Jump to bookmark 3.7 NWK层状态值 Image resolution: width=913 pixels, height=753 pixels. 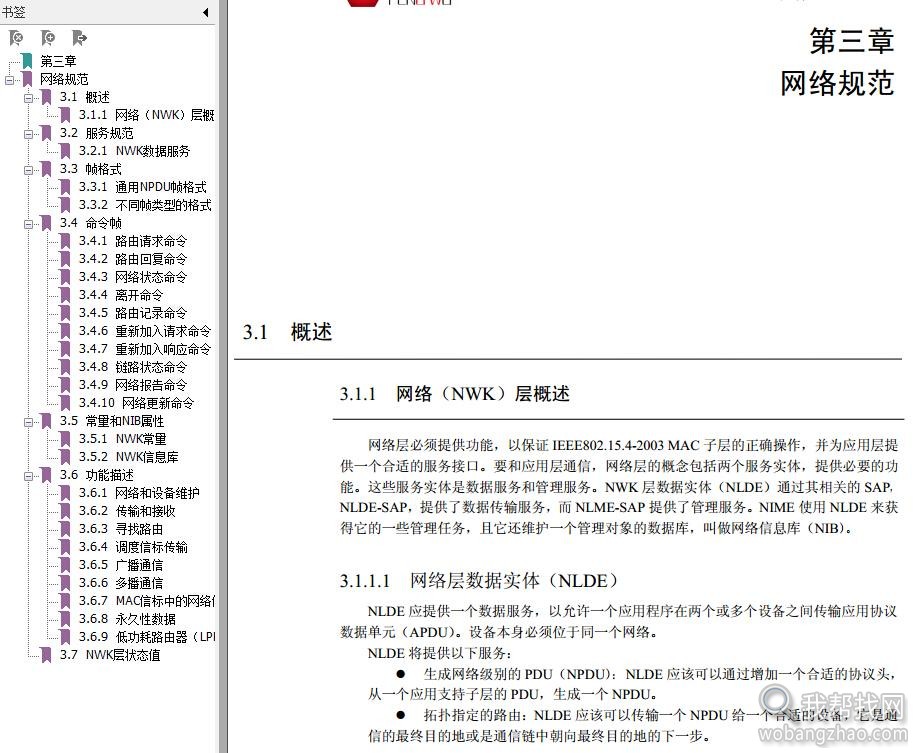(109, 655)
